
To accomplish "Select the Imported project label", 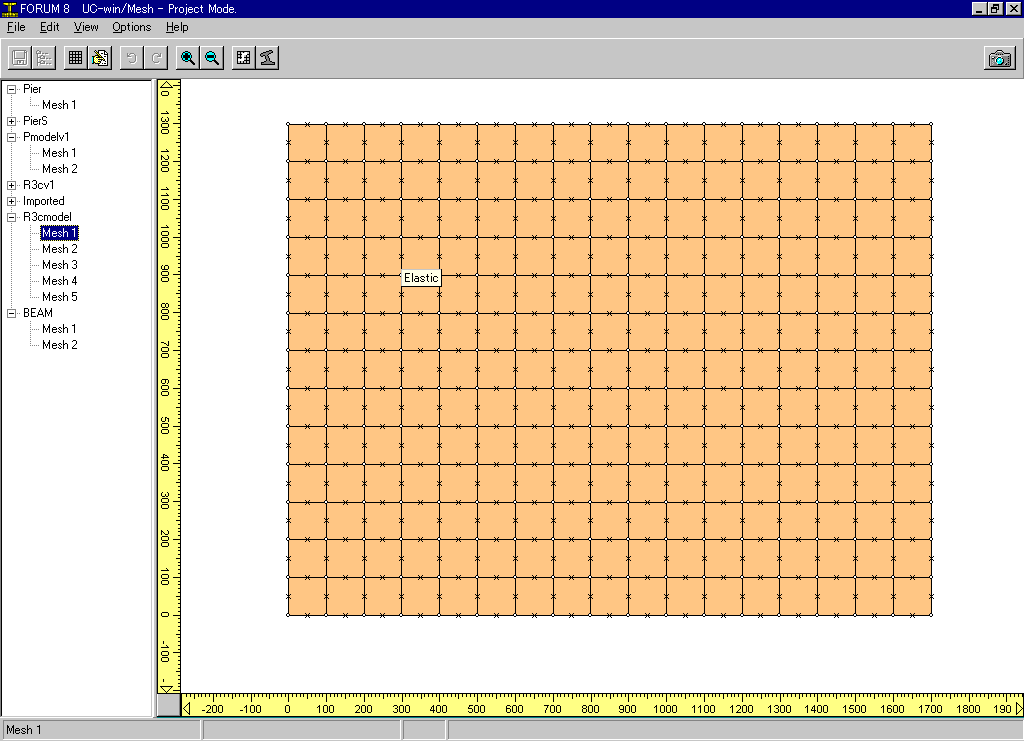I will tap(44, 201).
